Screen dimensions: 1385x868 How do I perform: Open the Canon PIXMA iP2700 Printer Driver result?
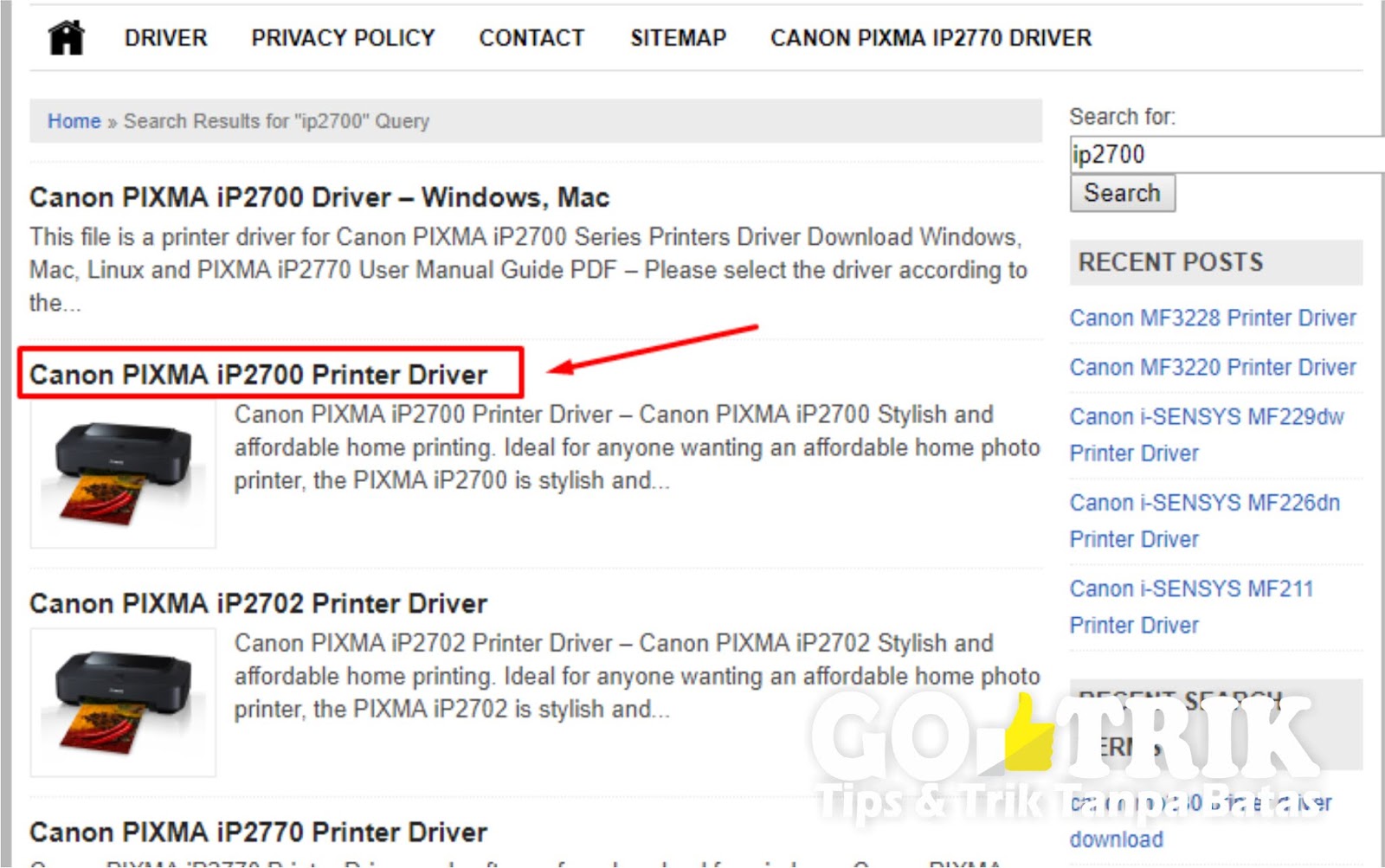(258, 375)
